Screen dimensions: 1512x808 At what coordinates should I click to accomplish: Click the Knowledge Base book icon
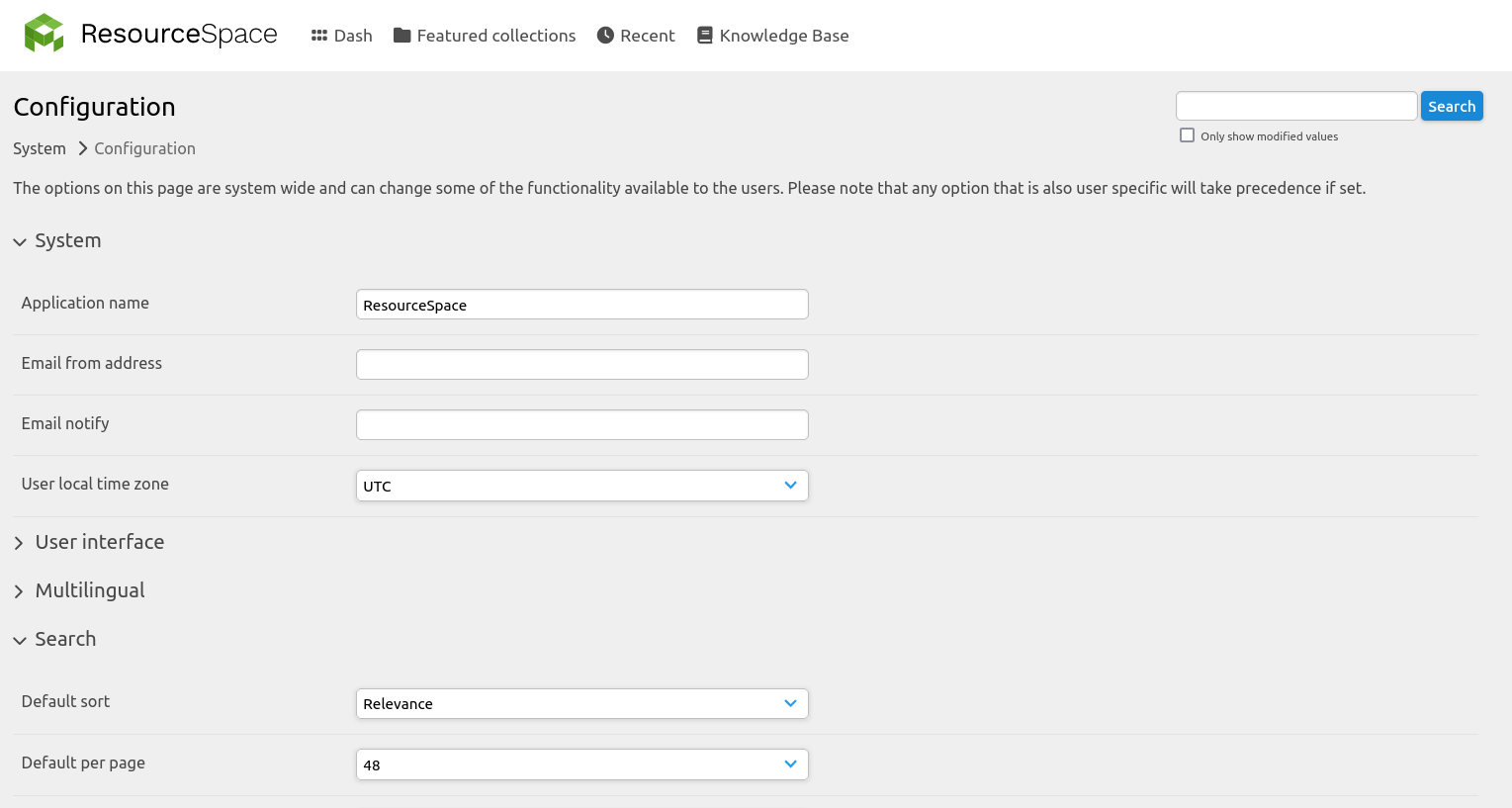[705, 36]
